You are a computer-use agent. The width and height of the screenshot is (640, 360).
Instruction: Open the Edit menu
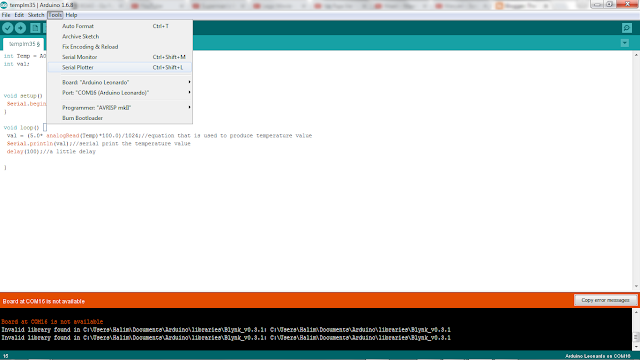19,15
